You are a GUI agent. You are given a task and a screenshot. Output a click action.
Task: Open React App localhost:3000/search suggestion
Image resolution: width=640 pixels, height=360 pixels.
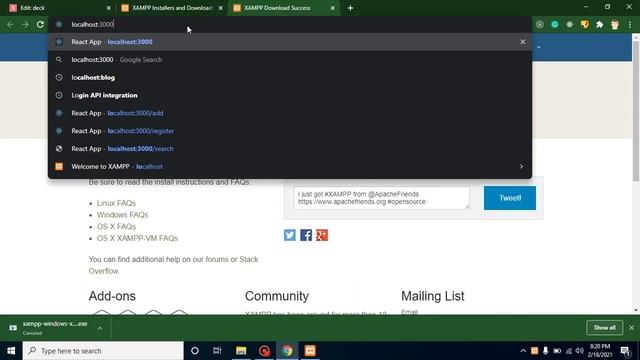(290, 149)
